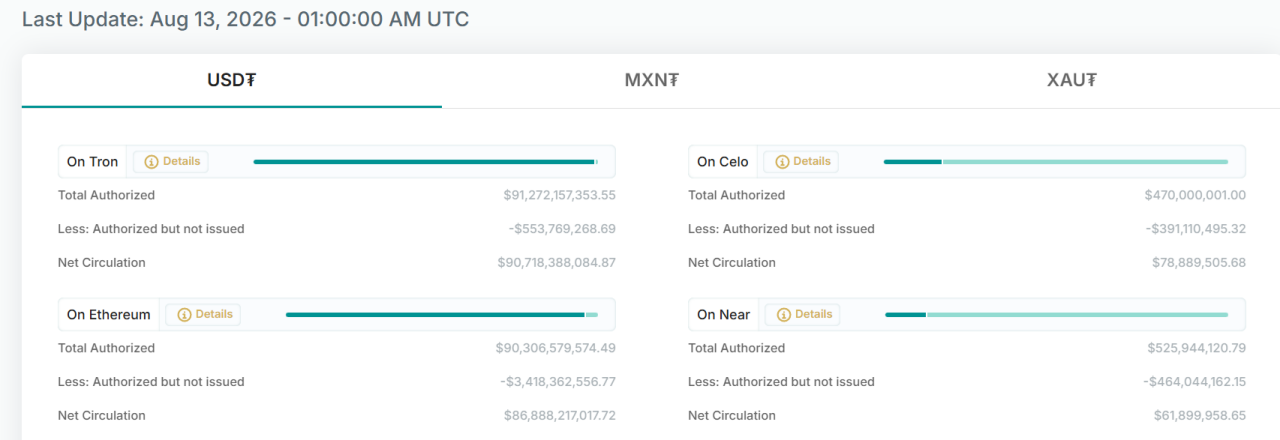Click the On Near circulation progress bar
Image resolution: width=1280 pixels, height=440 pixels.
point(1057,315)
